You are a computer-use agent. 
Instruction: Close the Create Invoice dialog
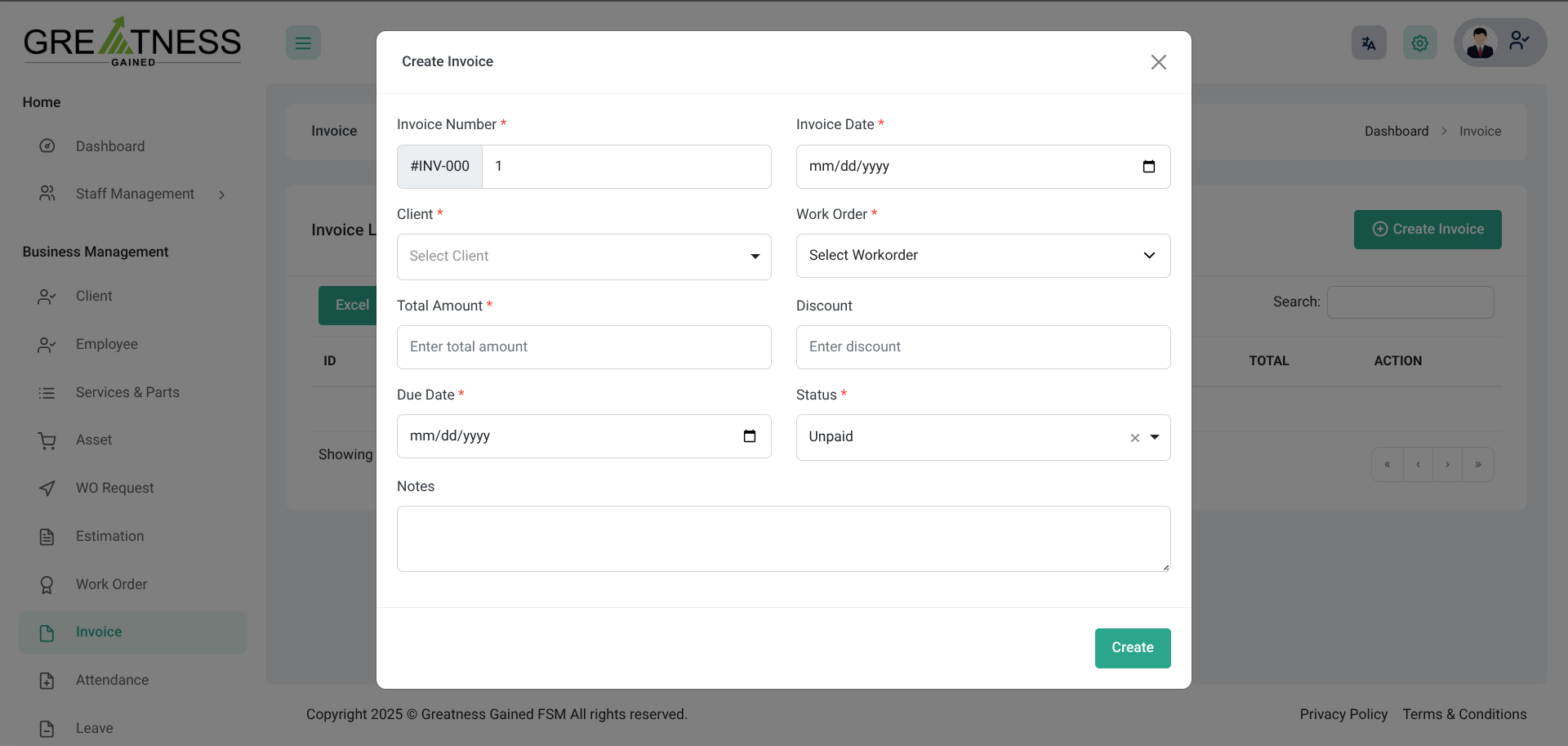point(1158,62)
